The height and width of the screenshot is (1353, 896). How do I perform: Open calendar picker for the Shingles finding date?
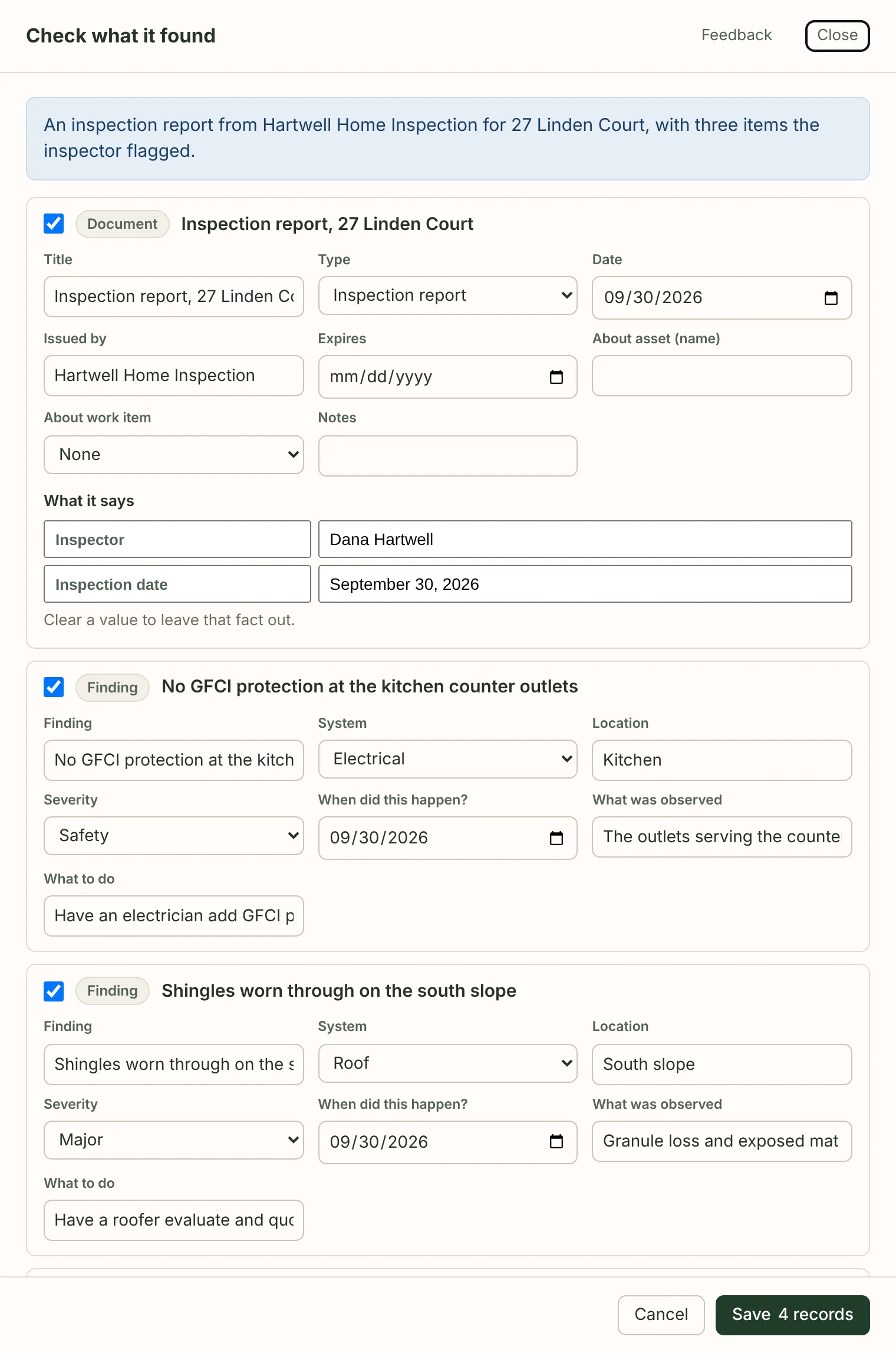coord(556,1142)
